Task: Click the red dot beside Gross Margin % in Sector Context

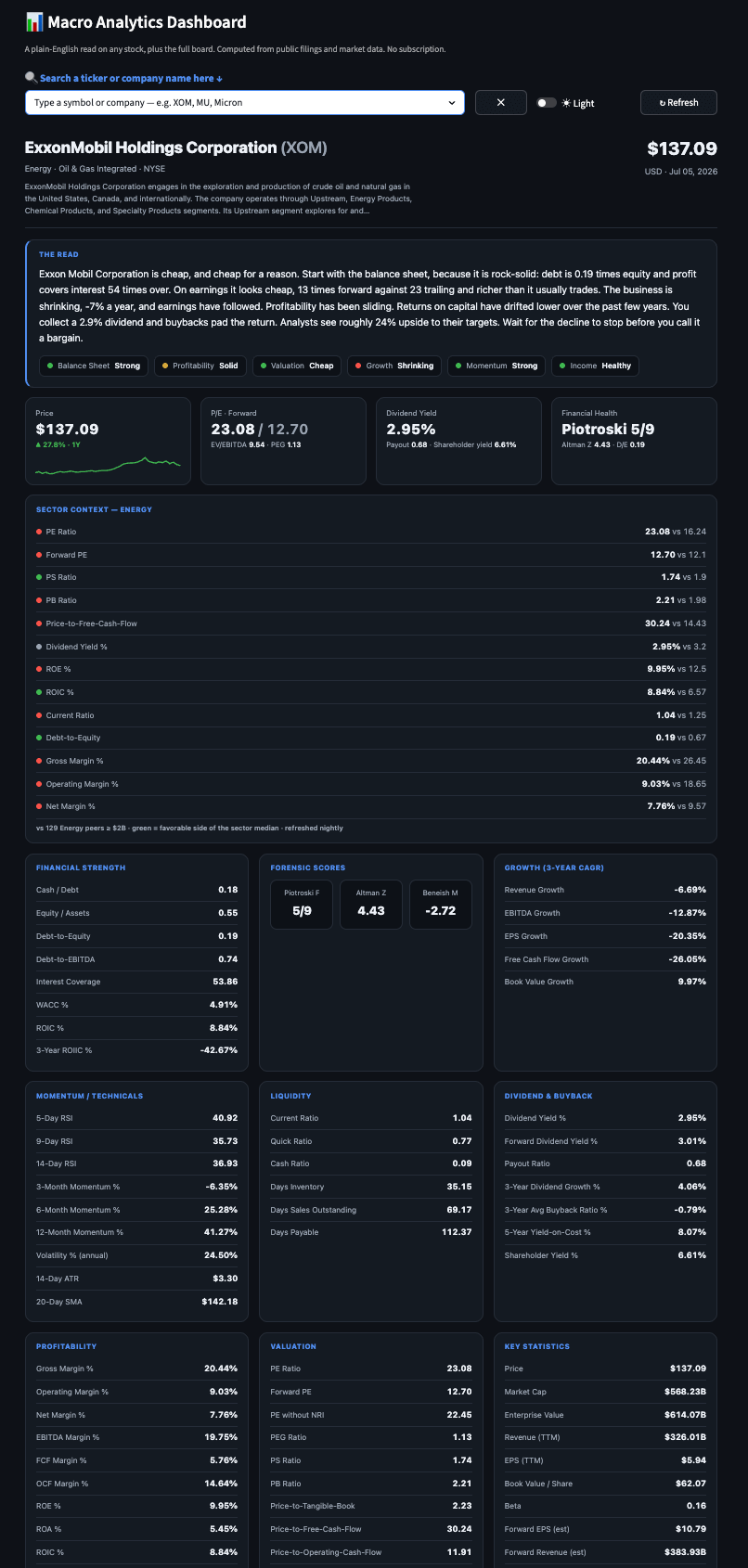Action: [x=39, y=761]
